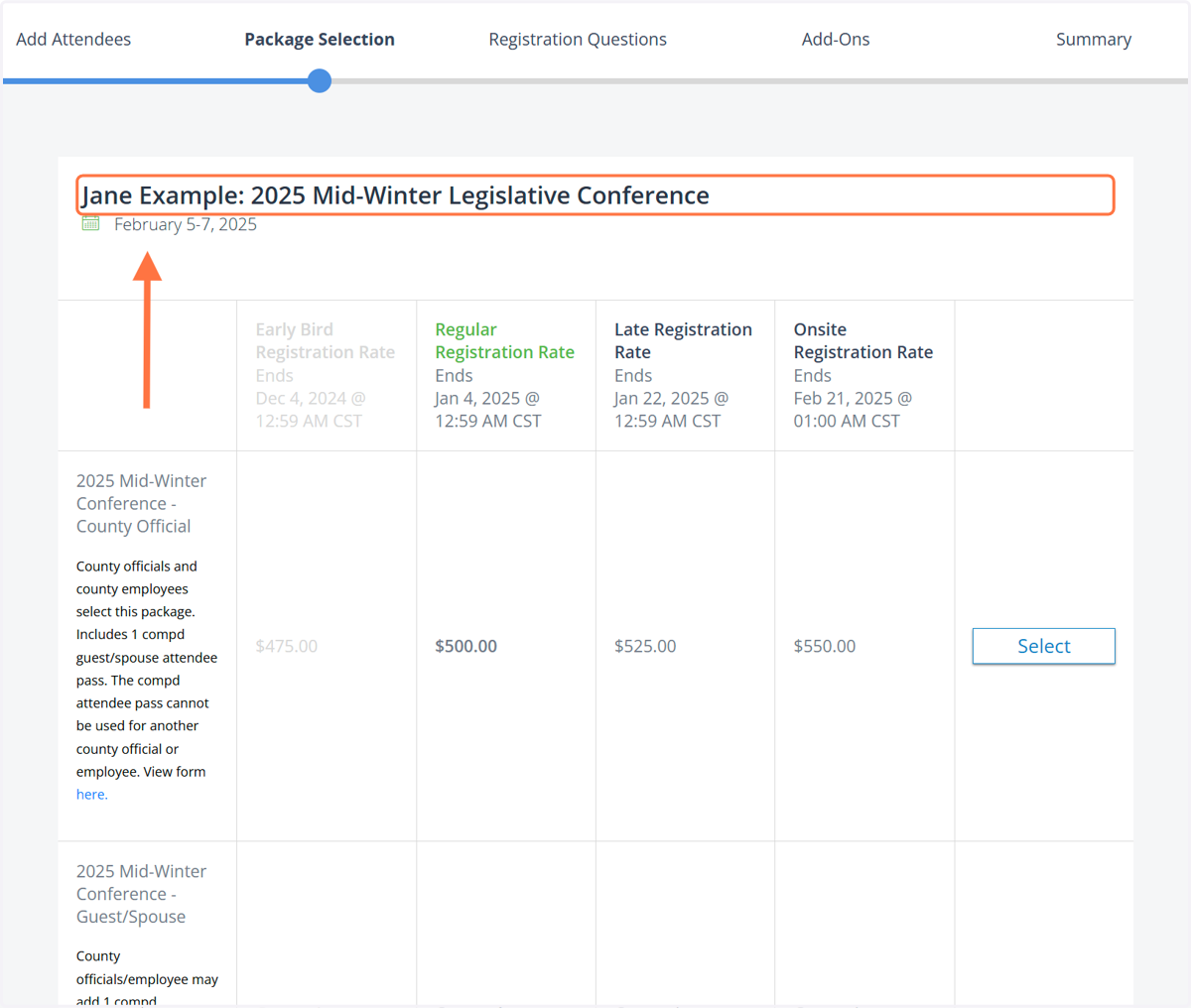Click the Guest/Spouse package name
The width and height of the screenshot is (1191, 1008).
pyautogui.click(x=142, y=894)
